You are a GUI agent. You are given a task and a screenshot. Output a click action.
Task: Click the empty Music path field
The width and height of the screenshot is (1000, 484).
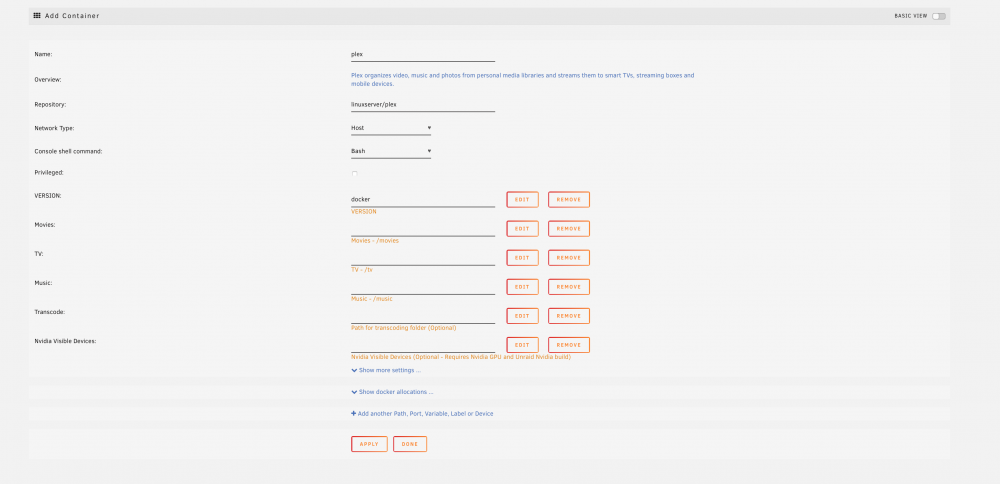(x=423, y=287)
